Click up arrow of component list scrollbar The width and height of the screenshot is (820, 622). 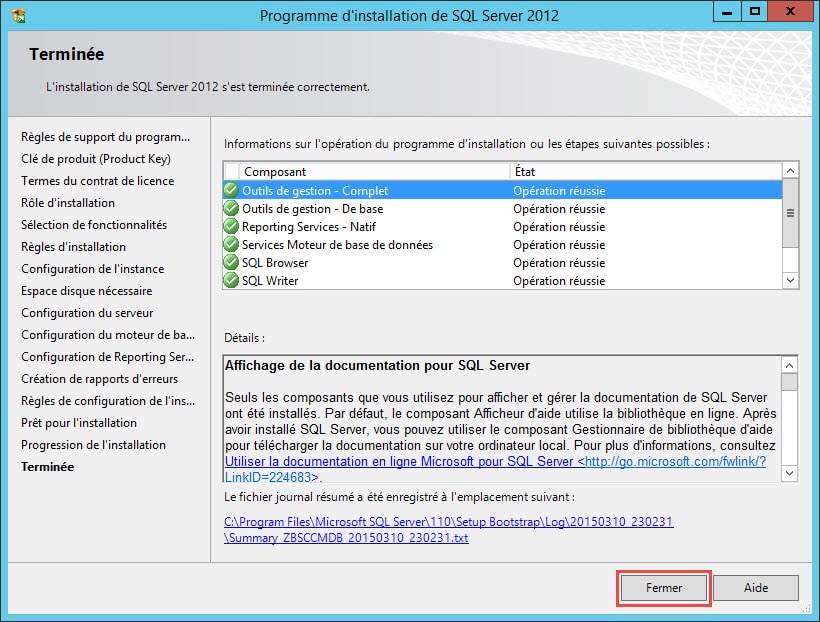pyautogui.click(x=791, y=171)
